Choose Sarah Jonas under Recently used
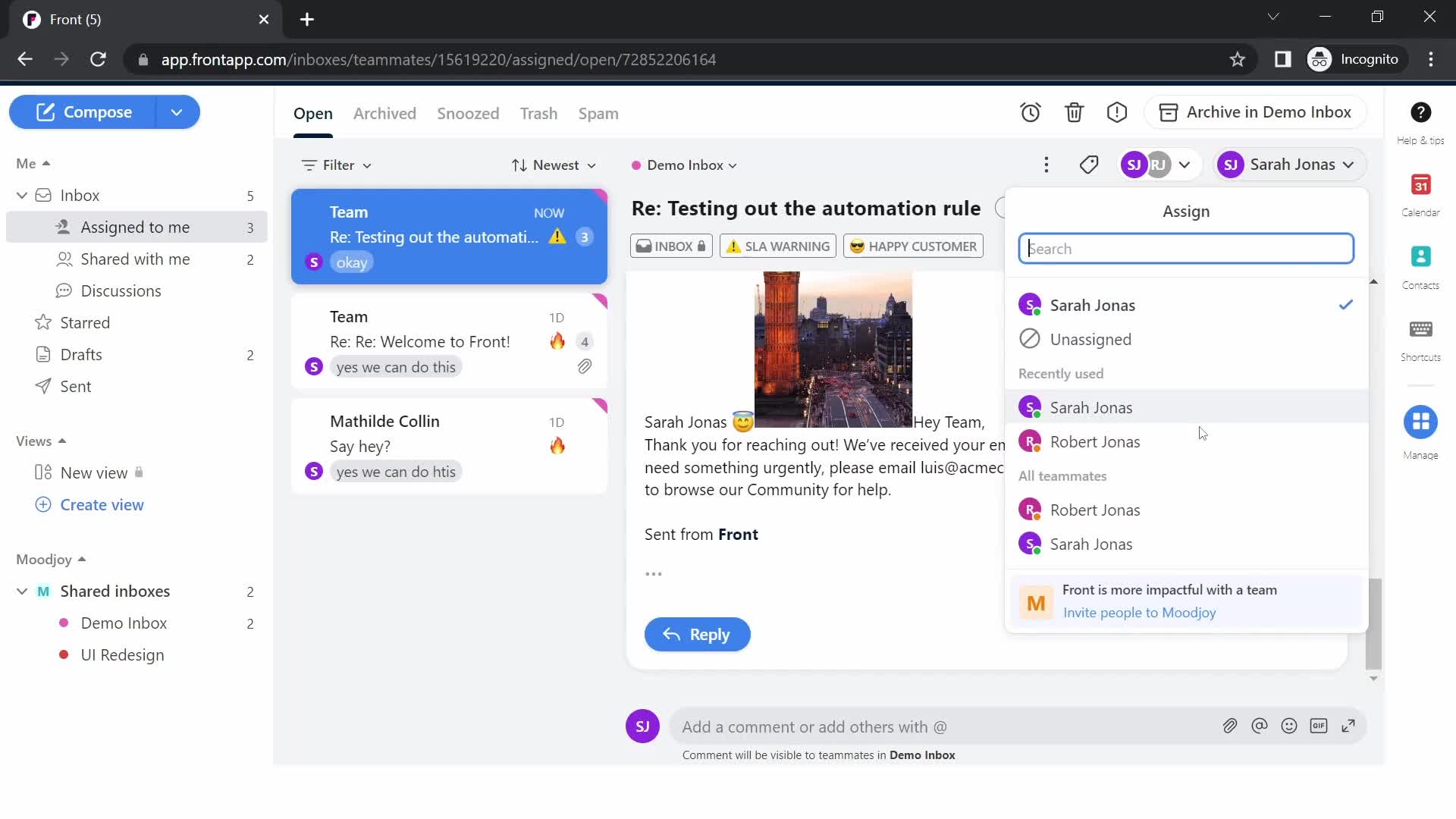 click(1186, 407)
